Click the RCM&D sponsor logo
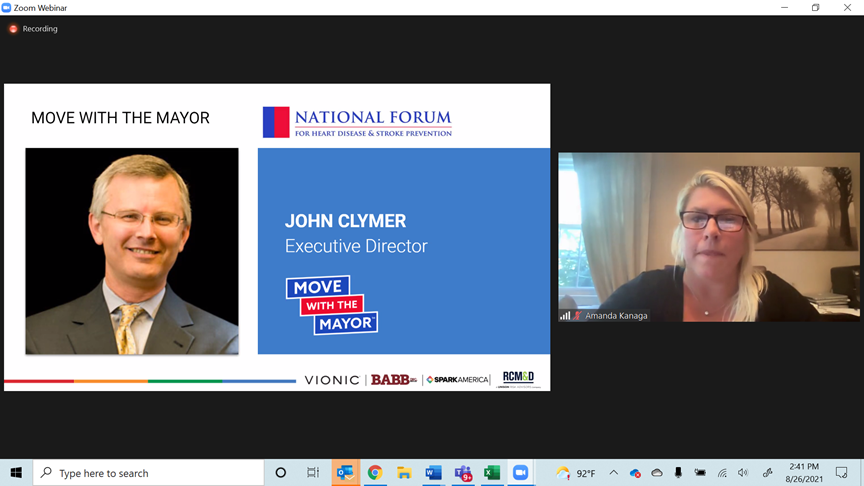Viewport: 864px width, 486px height. click(x=518, y=379)
